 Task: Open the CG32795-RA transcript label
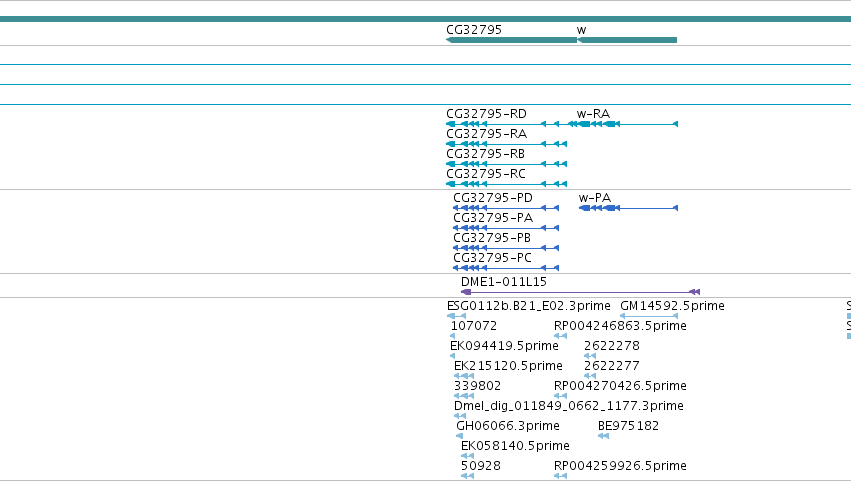tap(486, 134)
